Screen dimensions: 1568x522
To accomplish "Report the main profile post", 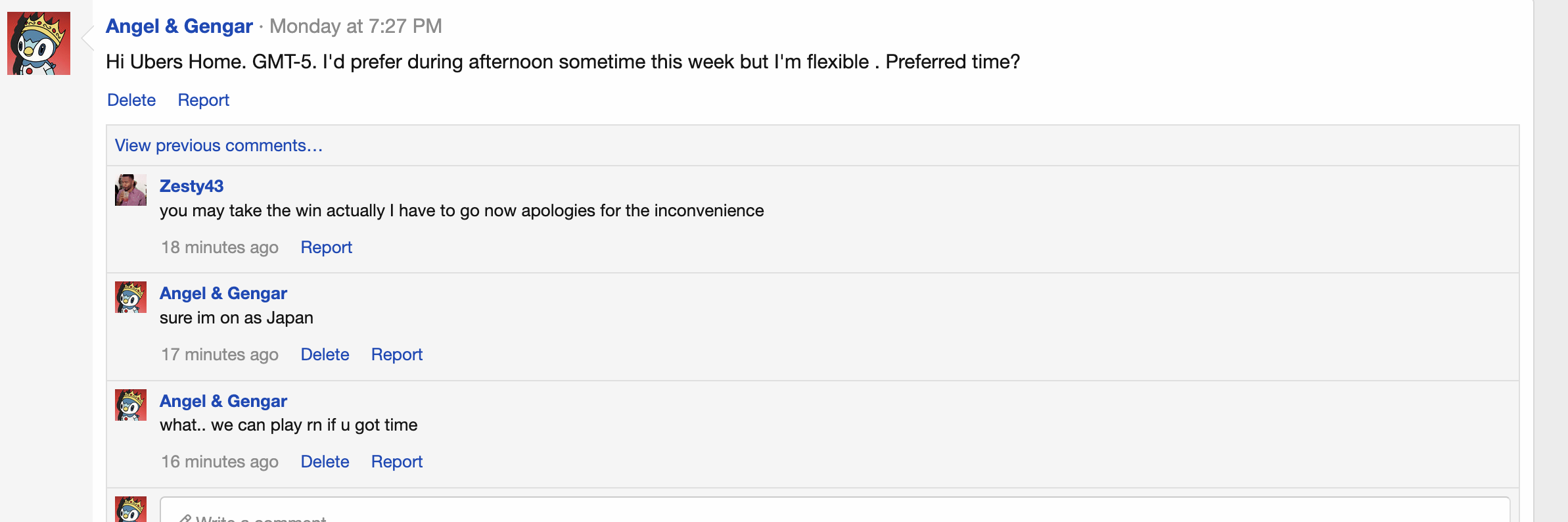I will click(x=203, y=100).
